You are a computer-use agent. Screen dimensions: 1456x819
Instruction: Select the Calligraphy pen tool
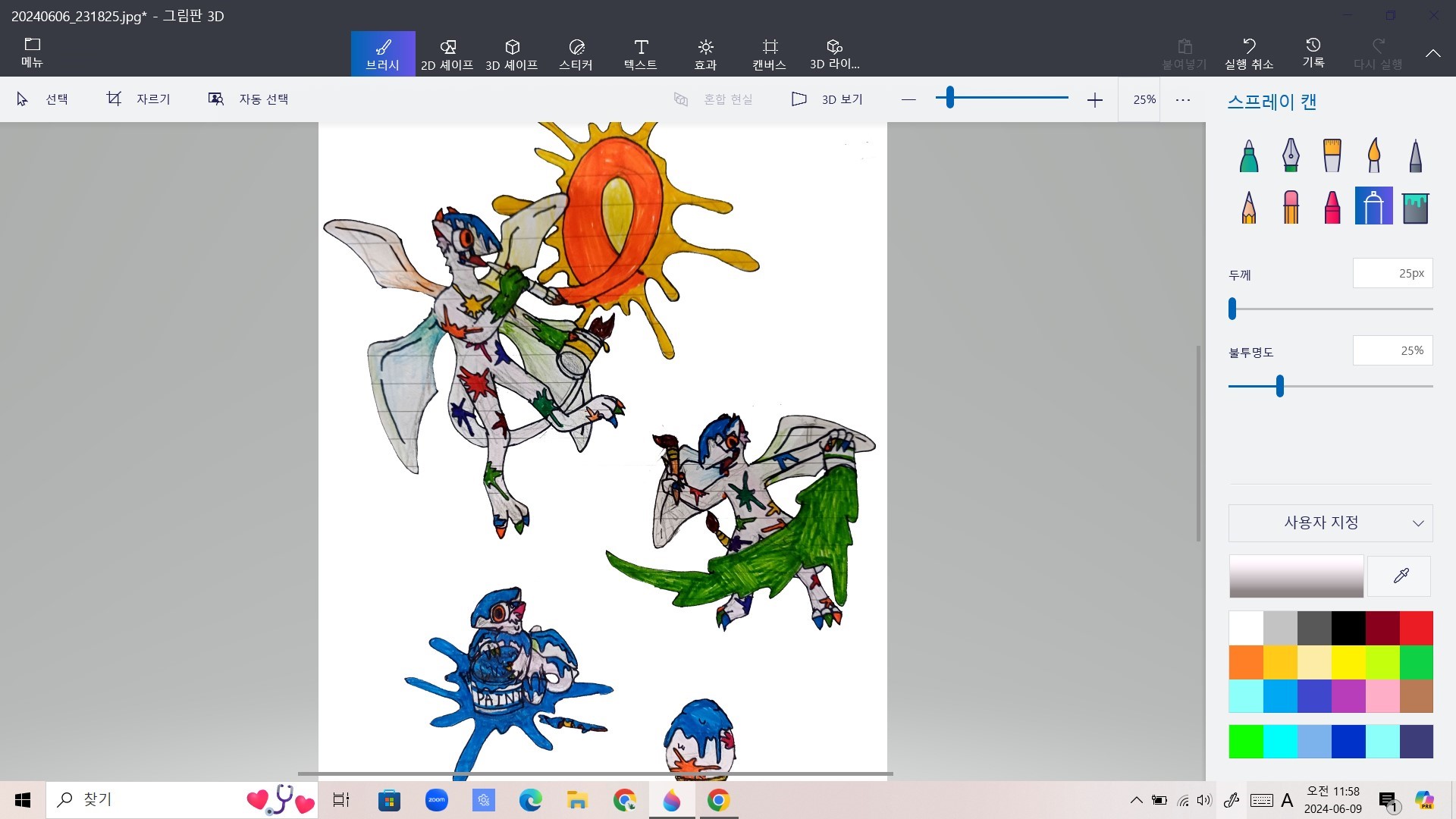[1291, 156]
